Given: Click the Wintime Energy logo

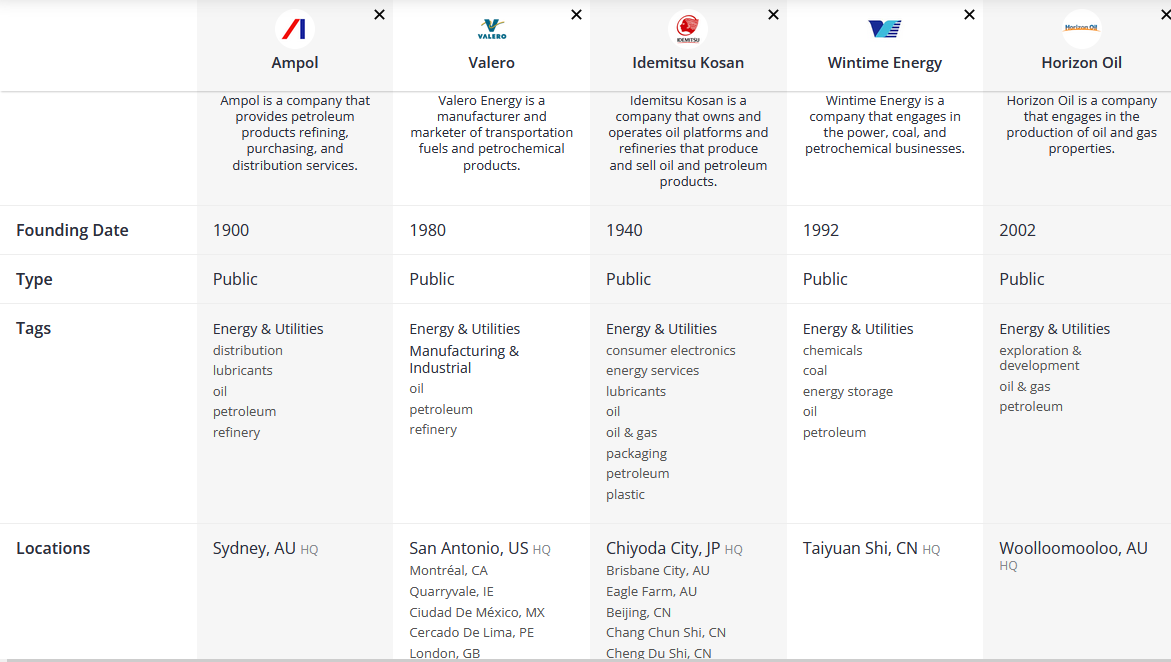Looking at the screenshot, I should pyautogui.click(x=885, y=29).
